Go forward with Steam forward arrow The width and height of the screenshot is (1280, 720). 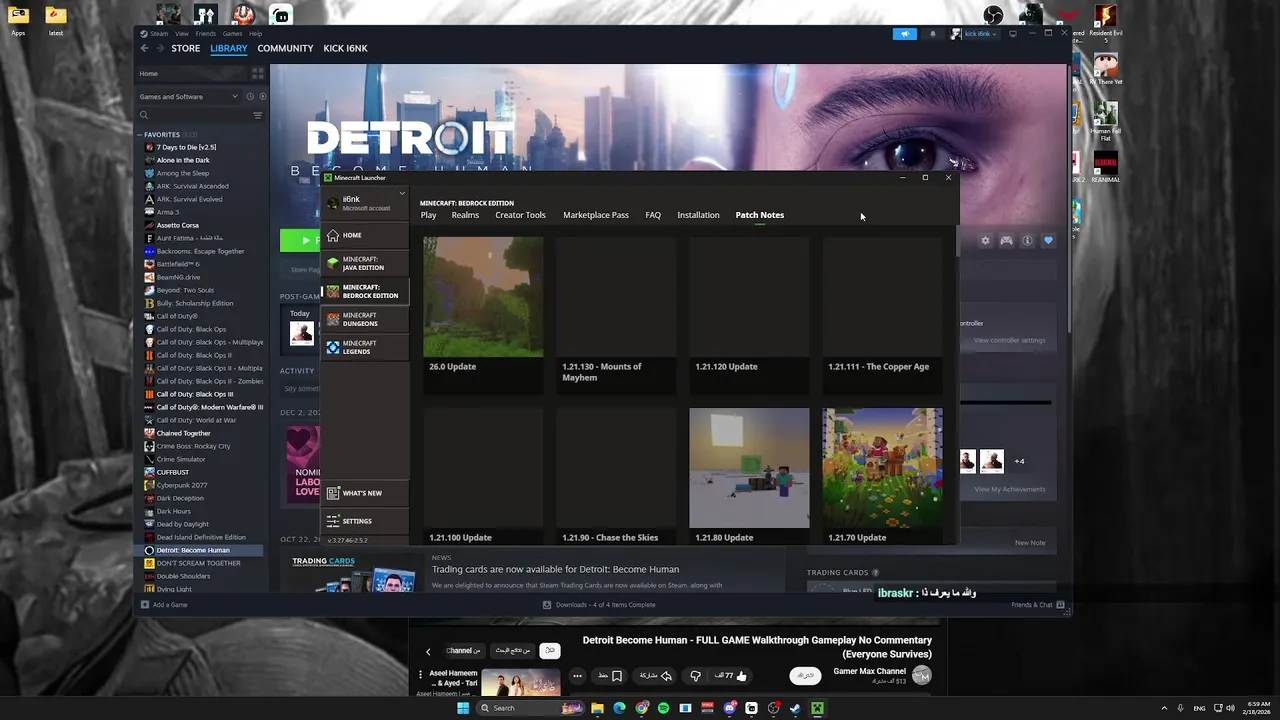click(x=159, y=48)
